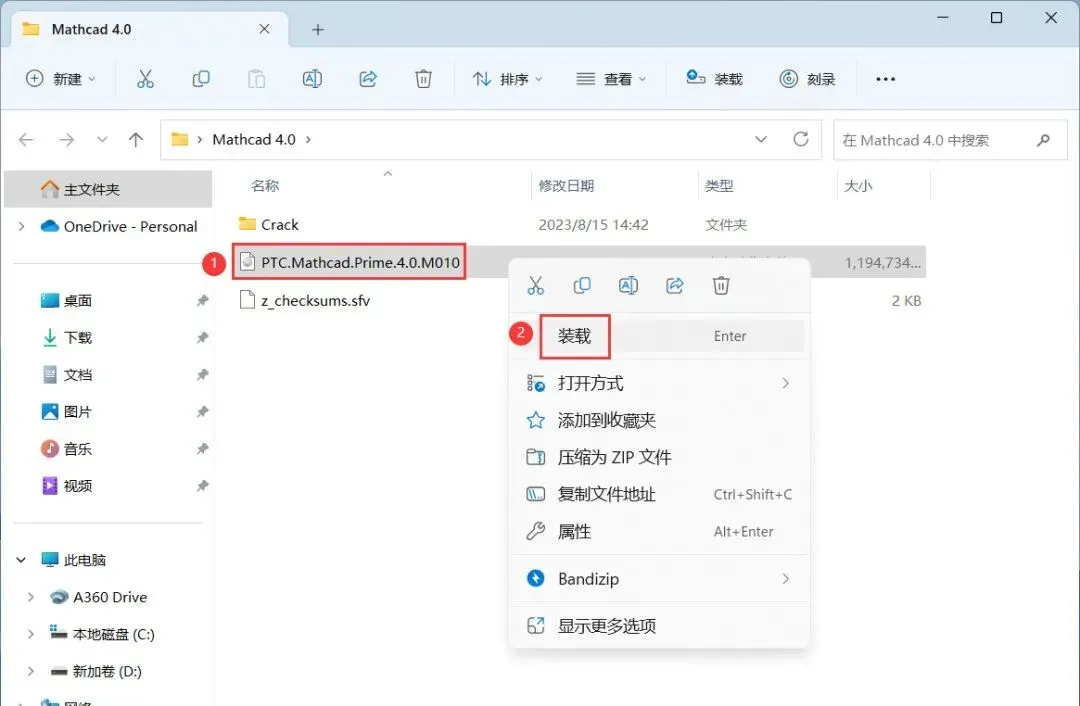Click the toolbar Paste icon
Image resolution: width=1080 pixels, height=706 pixels.
point(256,79)
